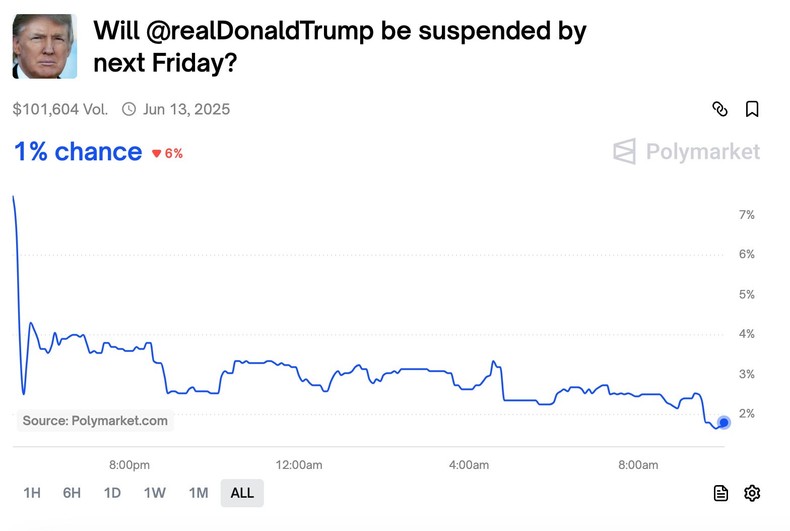Copy the market link icon

point(720,109)
